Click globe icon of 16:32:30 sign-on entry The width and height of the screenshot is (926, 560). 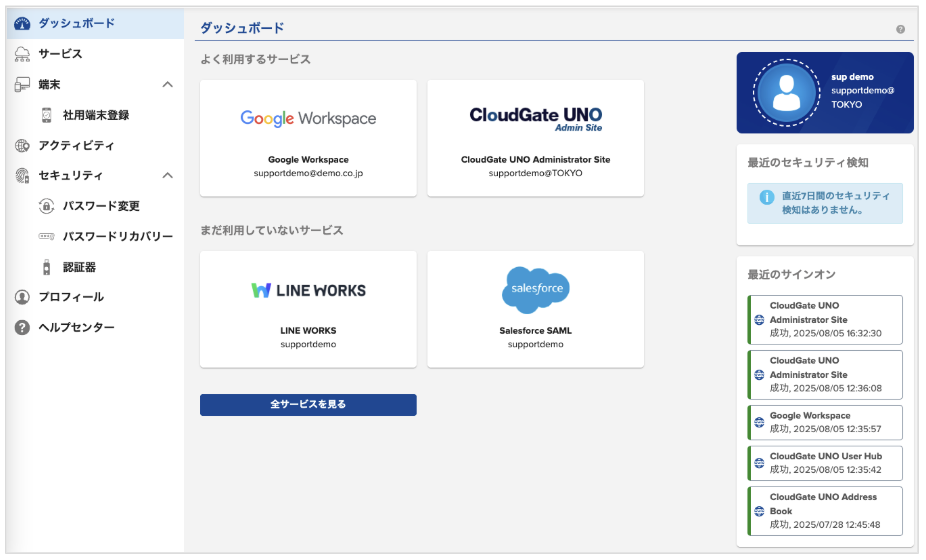[x=759, y=320]
